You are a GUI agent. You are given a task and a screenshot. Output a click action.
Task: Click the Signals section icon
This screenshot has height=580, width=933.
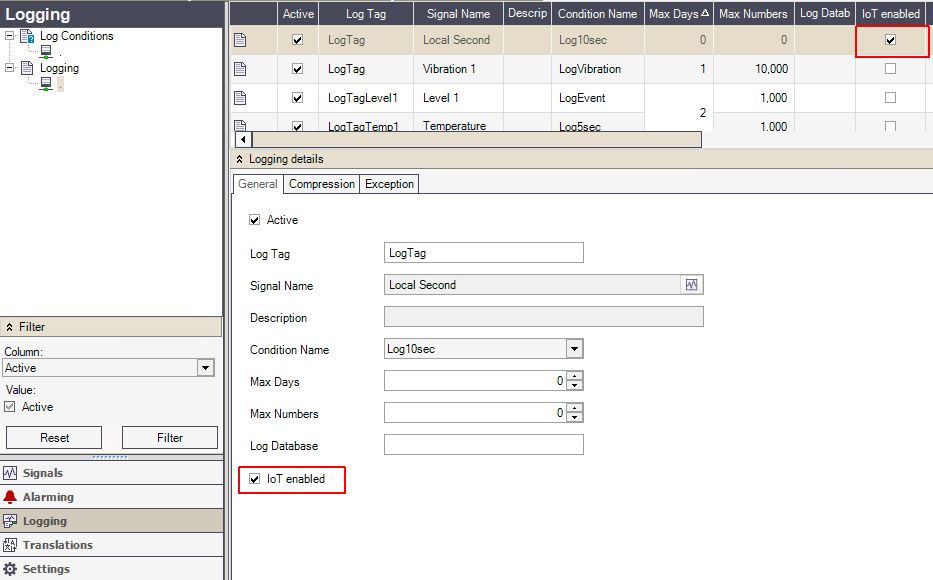coord(10,473)
